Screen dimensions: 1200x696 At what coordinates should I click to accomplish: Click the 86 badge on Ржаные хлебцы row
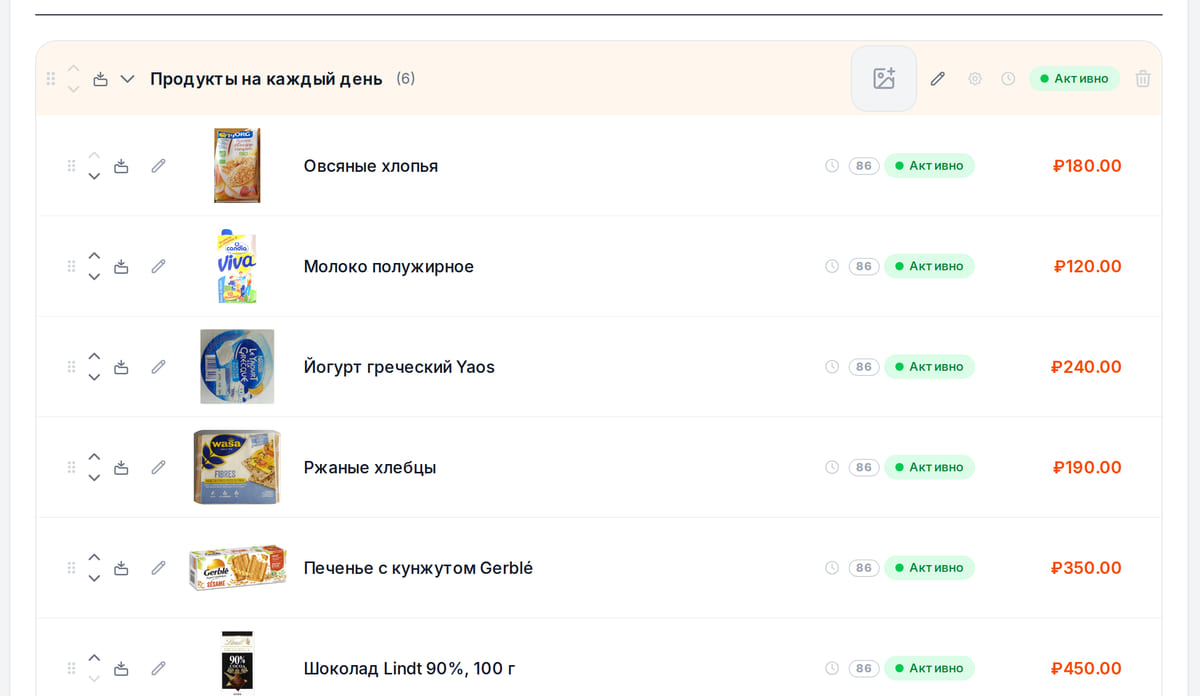(x=864, y=467)
